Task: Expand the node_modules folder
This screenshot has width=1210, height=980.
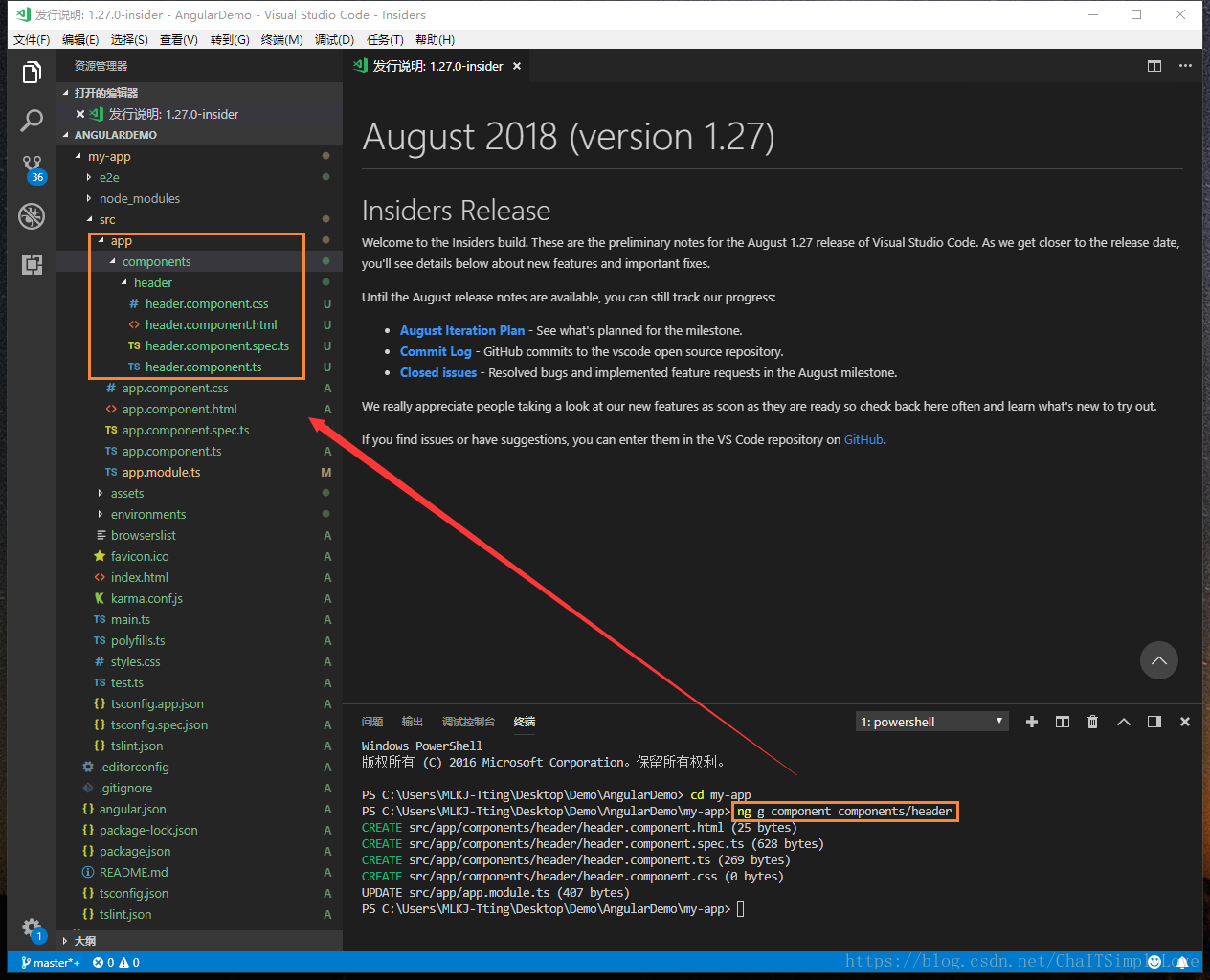Action: click(199, 198)
